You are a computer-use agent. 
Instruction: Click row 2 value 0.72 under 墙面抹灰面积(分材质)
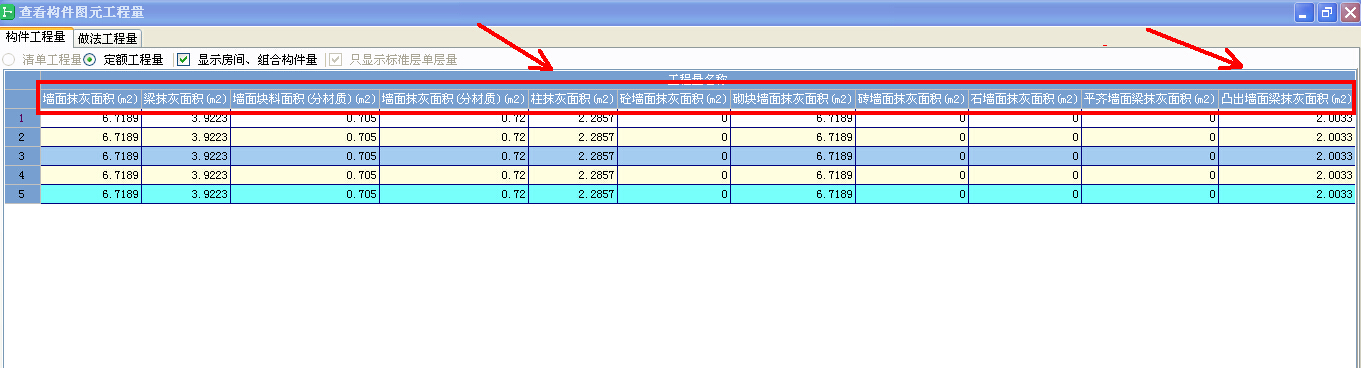454,137
